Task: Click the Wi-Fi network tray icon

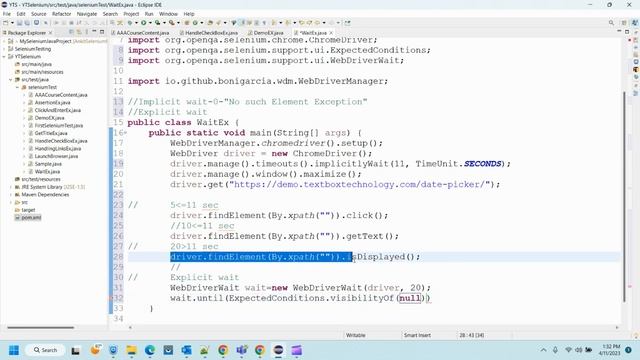Action: click(568, 350)
